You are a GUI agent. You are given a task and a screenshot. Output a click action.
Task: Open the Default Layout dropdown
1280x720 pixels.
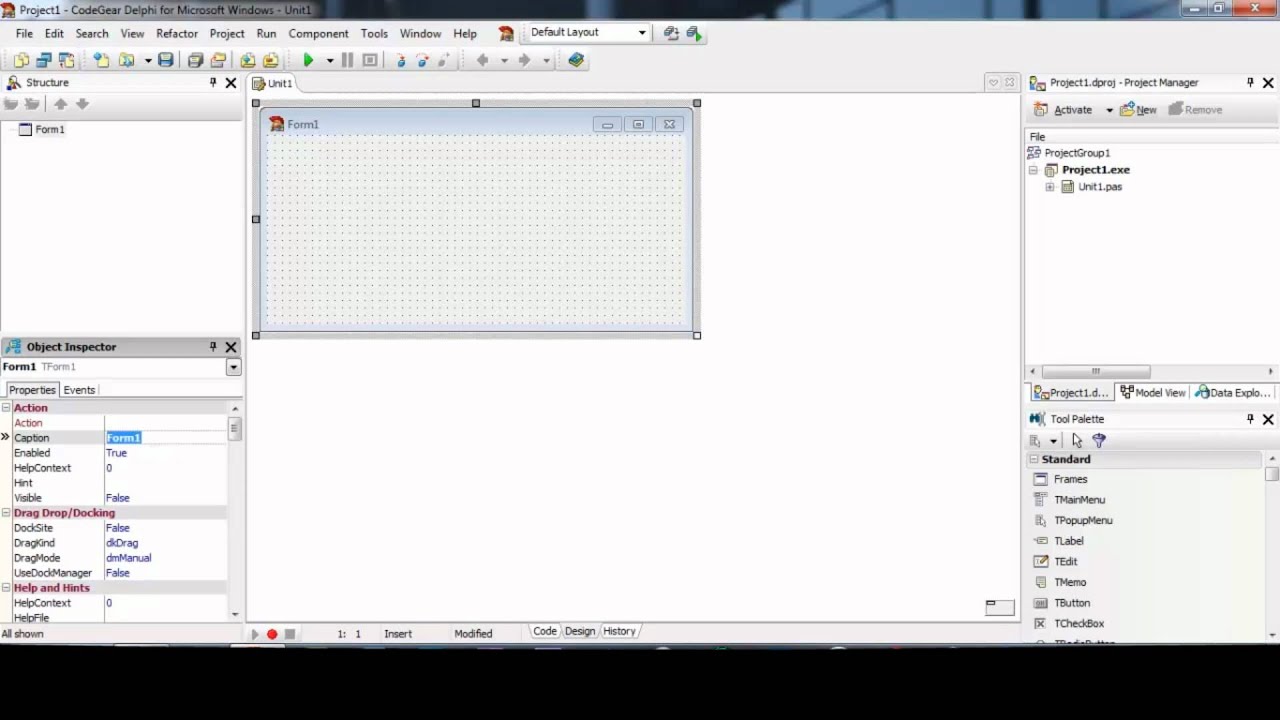pos(642,32)
